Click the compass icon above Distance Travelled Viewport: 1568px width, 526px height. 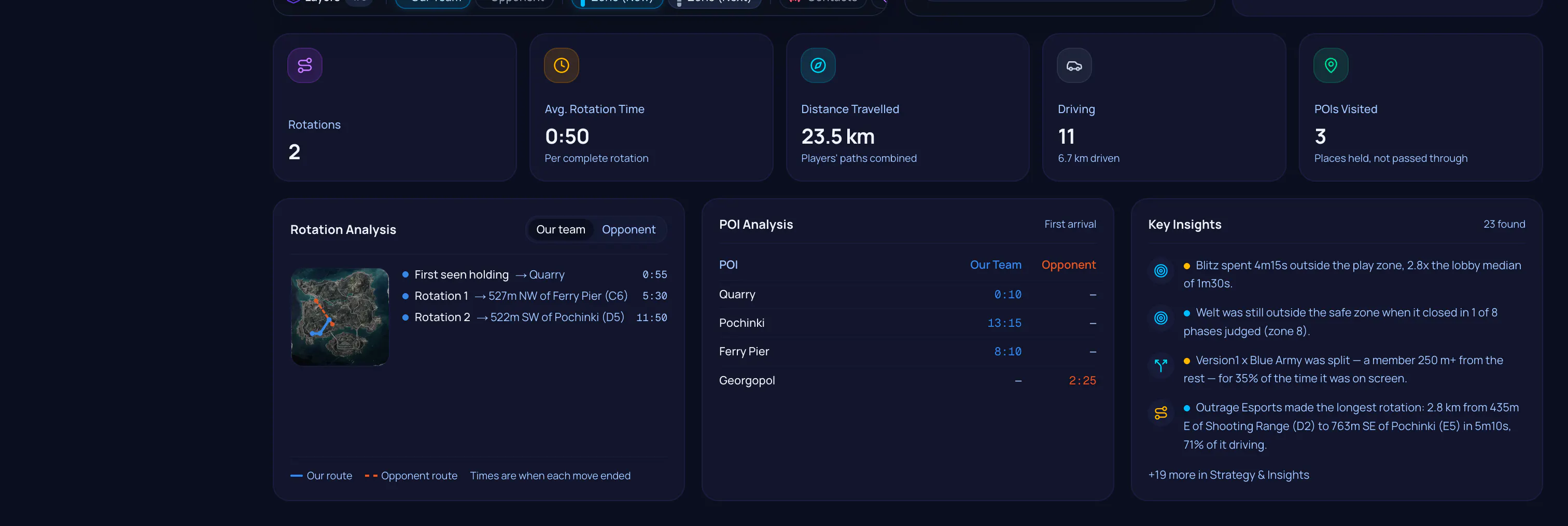point(818,65)
